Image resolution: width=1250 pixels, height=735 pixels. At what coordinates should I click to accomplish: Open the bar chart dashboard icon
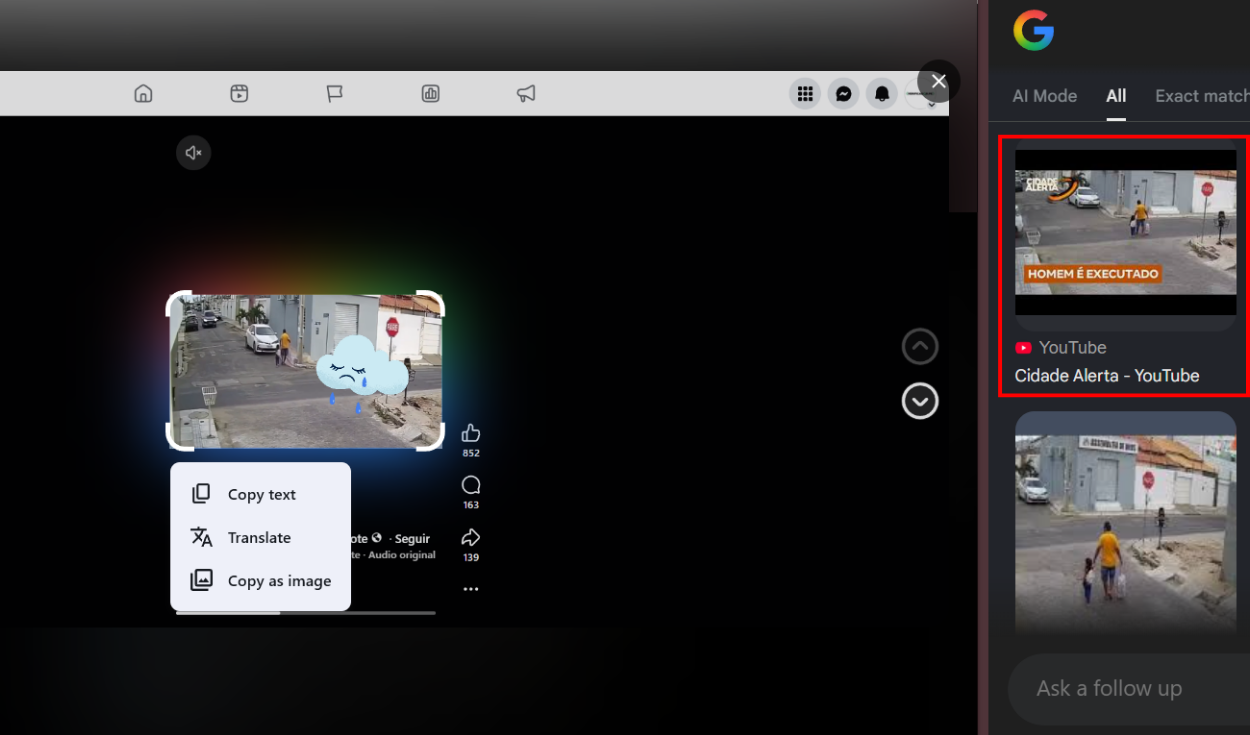click(431, 93)
